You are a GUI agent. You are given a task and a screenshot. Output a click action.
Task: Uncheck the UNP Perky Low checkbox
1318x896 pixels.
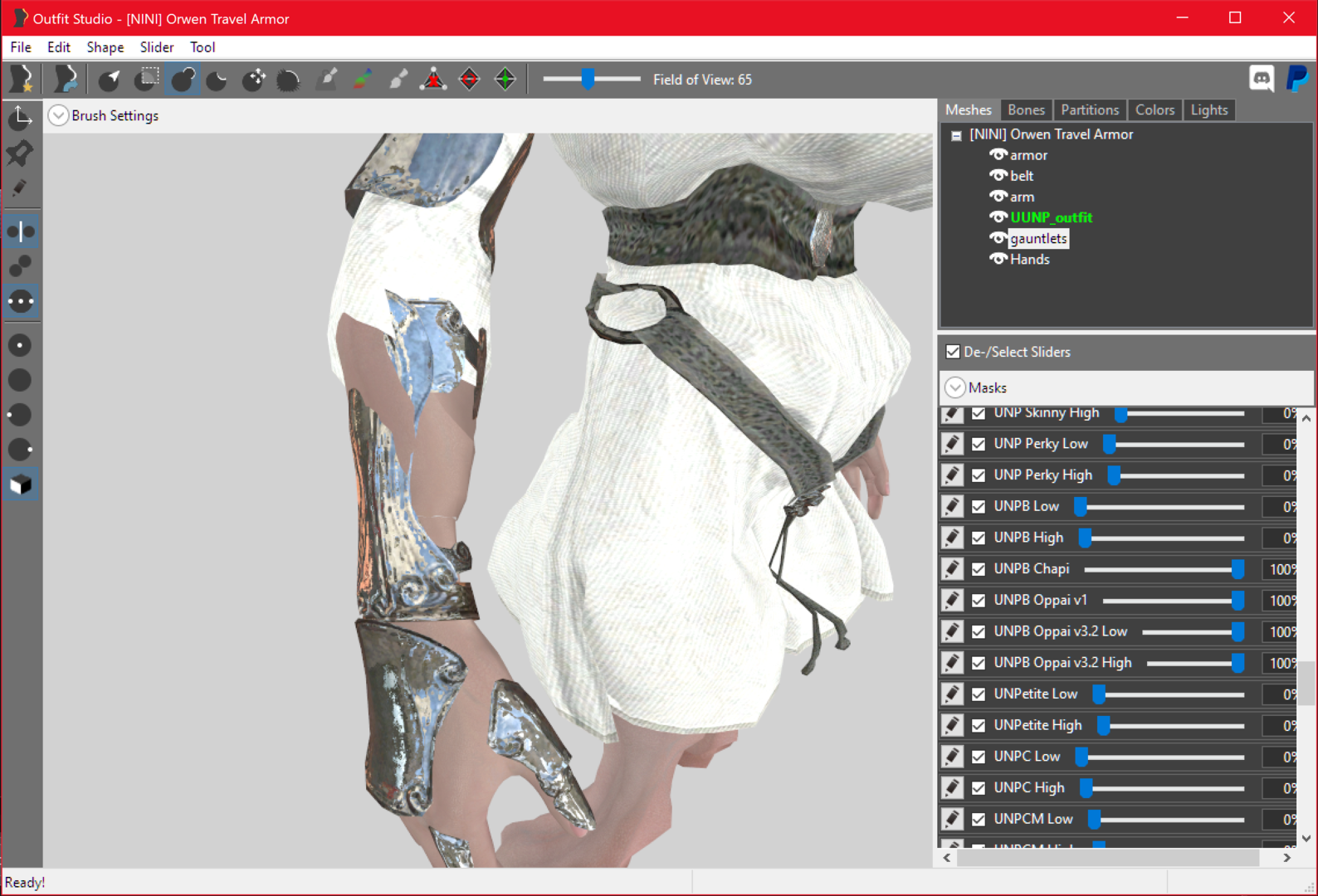[979, 444]
